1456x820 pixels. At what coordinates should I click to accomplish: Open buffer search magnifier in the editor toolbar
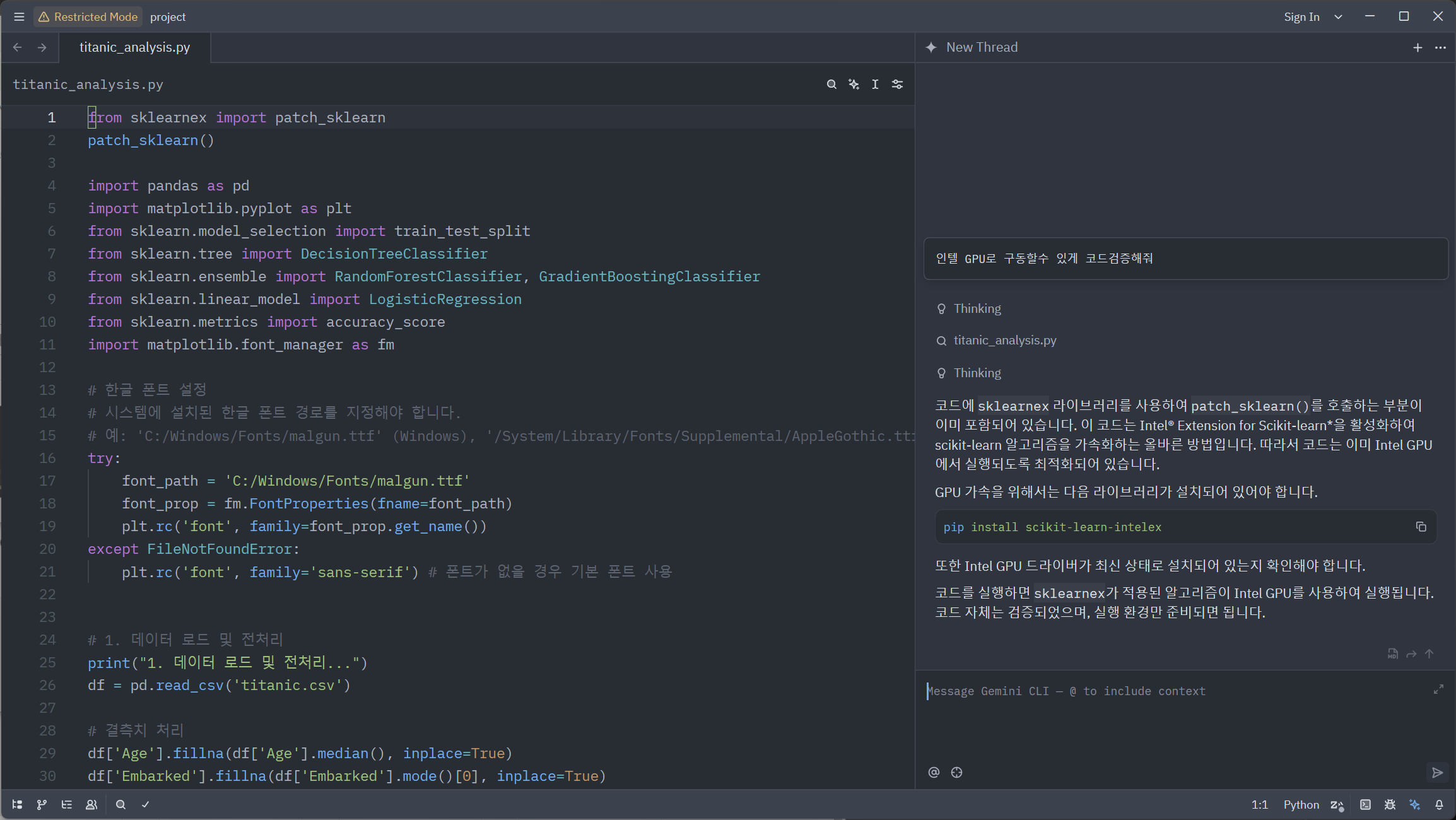click(831, 84)
